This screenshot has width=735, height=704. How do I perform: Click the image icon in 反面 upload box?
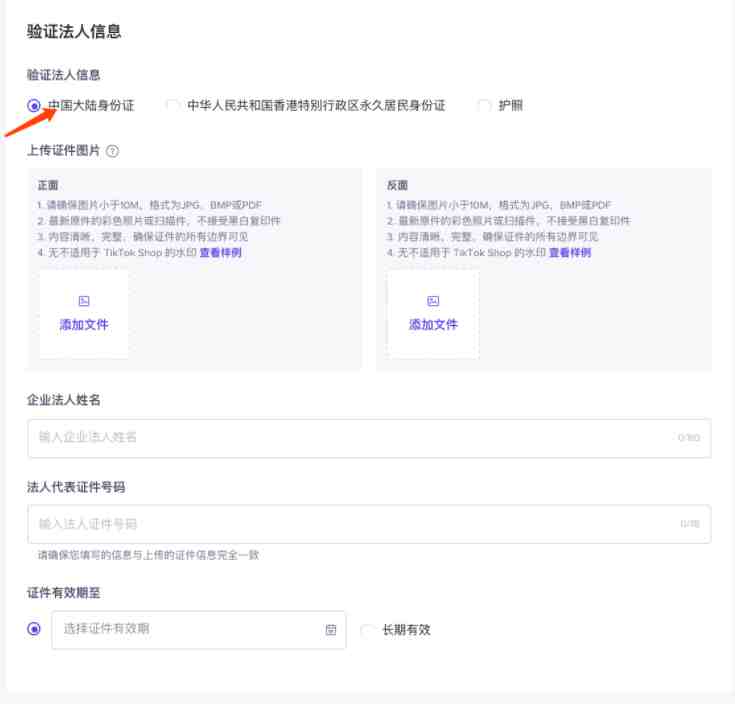pyautogui.click(x=433, y=301)
